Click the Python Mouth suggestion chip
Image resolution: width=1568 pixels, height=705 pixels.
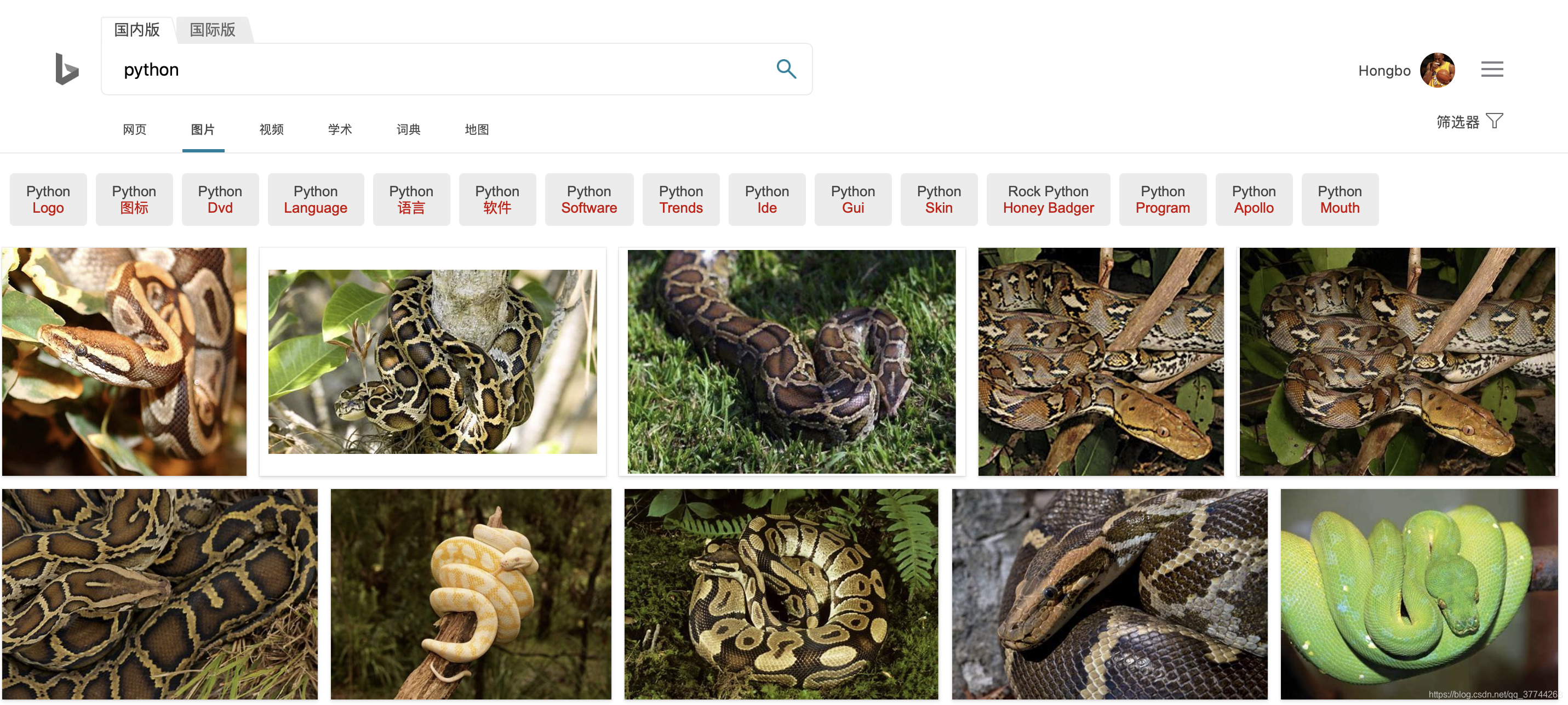[1339, 199]
